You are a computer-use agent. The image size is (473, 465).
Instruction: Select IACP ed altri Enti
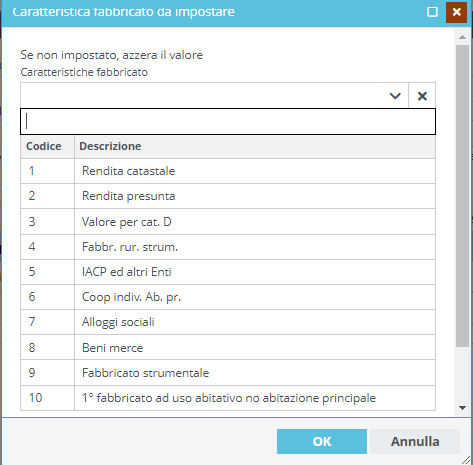point(228,272)
